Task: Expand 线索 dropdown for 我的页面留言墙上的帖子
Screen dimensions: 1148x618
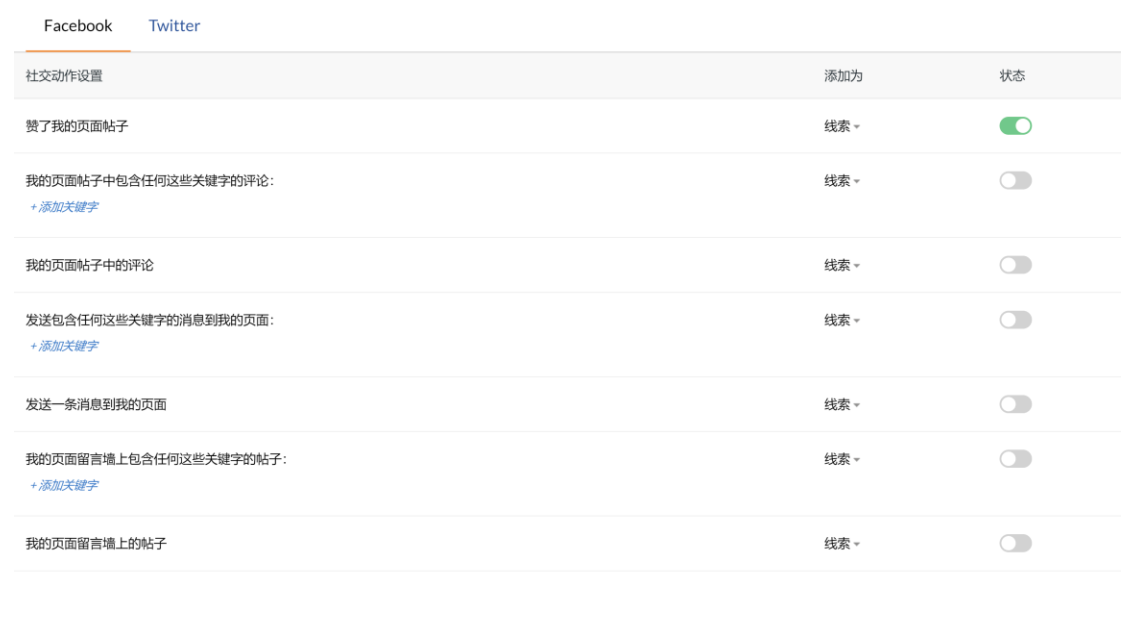Action: pos(842,544)
